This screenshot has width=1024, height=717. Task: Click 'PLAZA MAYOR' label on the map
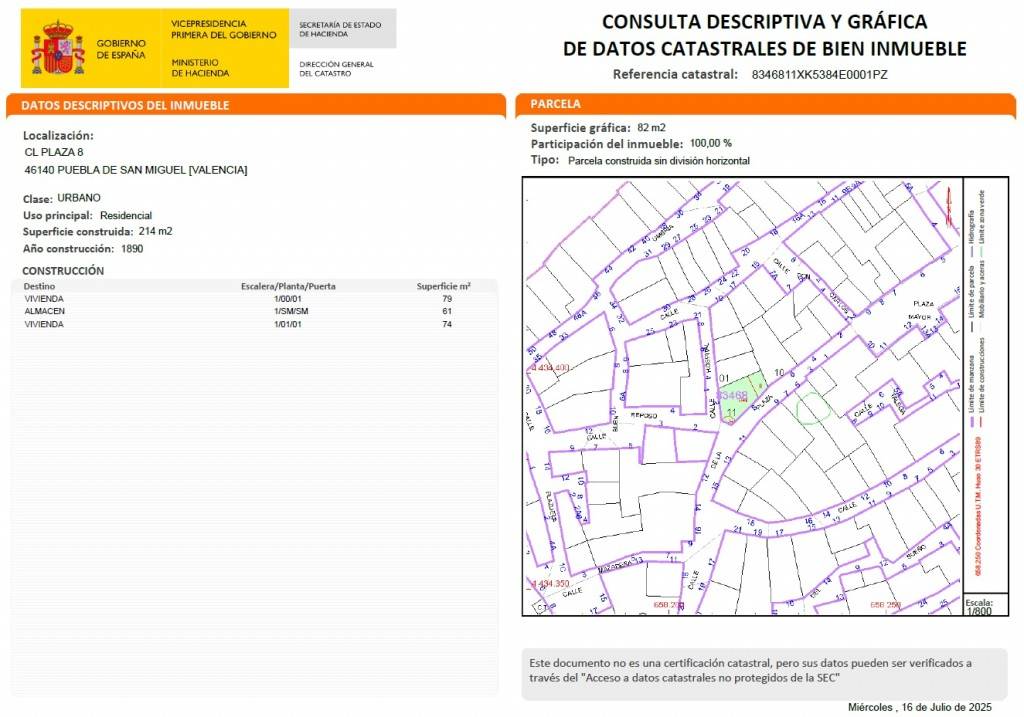pos(921,310)
